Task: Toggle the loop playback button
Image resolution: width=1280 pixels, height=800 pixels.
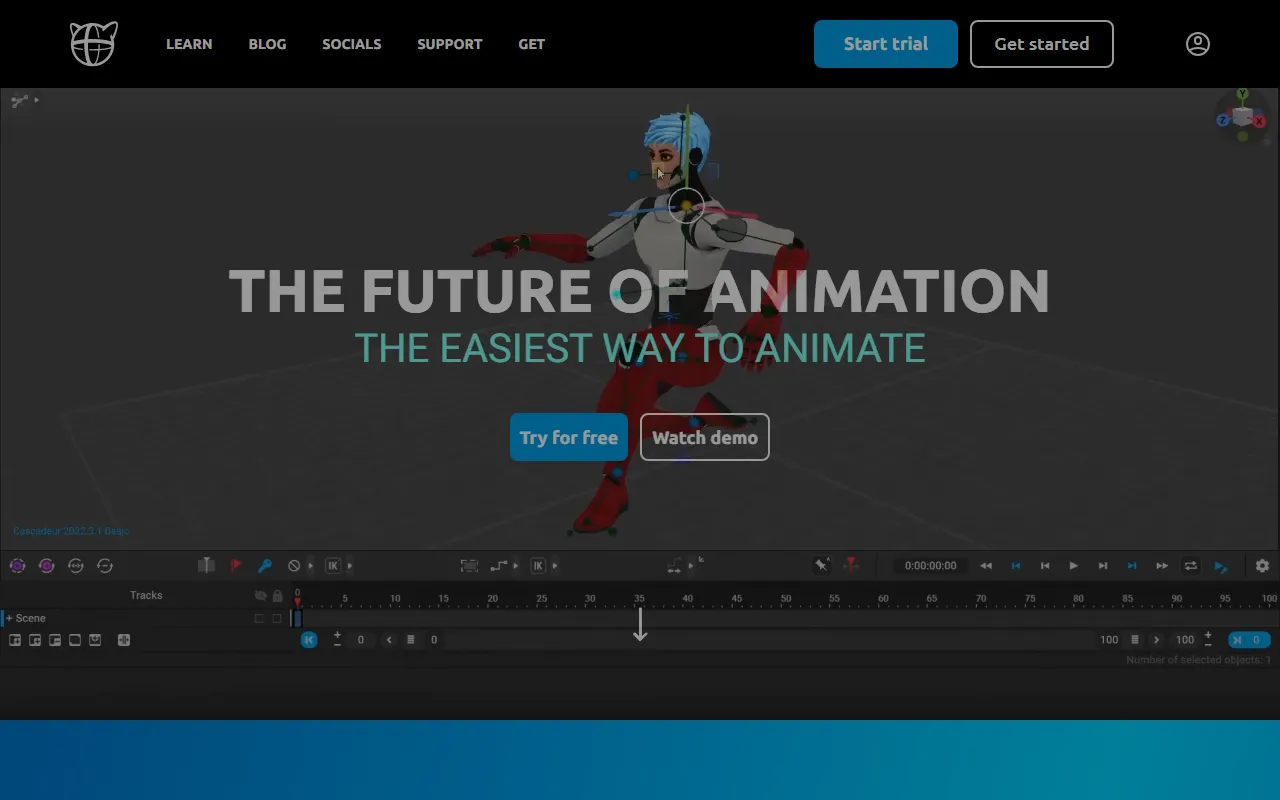Action: point(1190,566)
